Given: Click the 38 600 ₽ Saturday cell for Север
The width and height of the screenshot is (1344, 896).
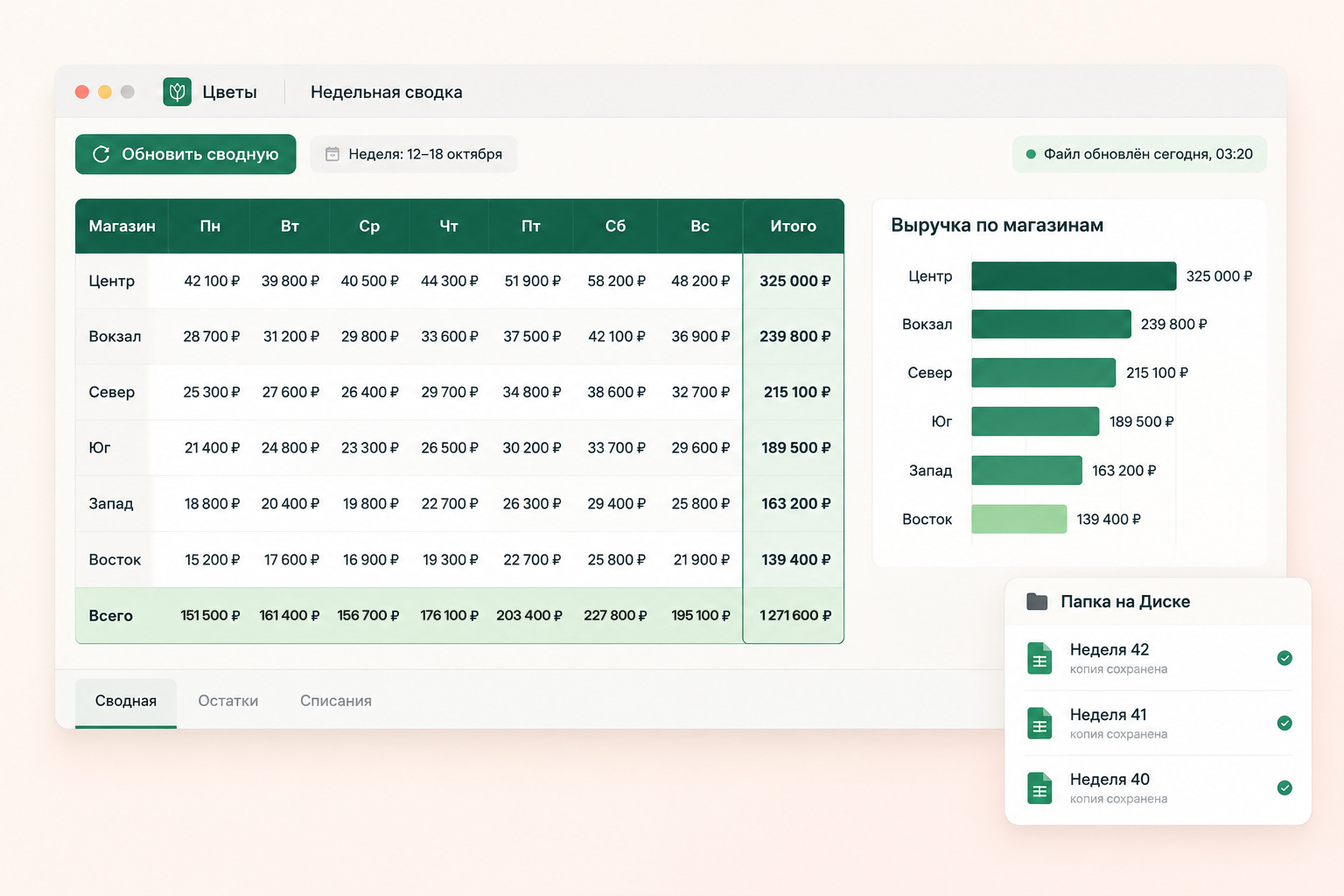Looking at the screenshot, I should [x=616, y=392].
